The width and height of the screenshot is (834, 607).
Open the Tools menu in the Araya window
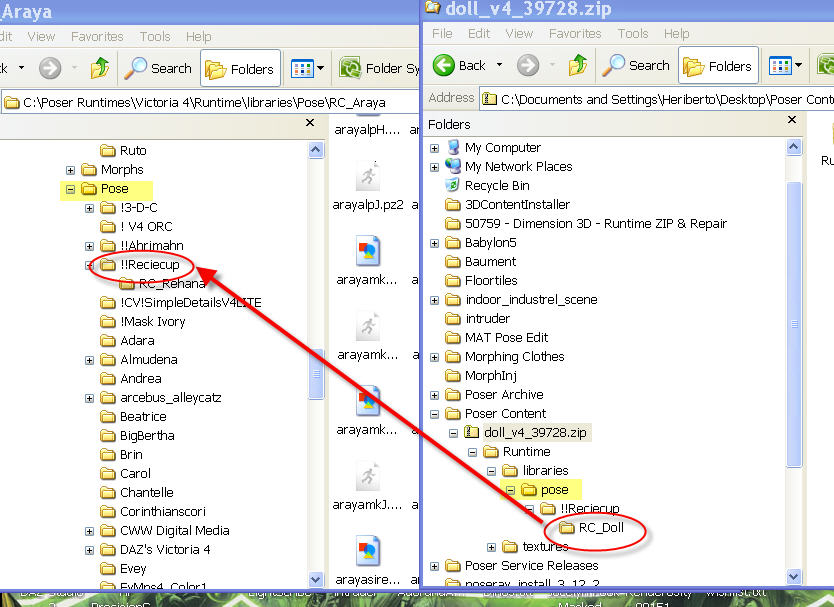(155, 36)
